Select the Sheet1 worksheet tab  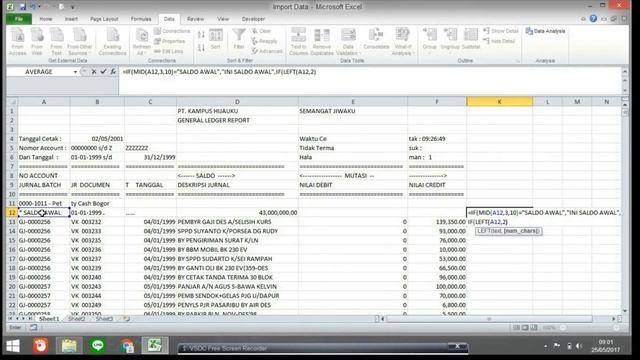pyautogui.click(x=49, y=319)
